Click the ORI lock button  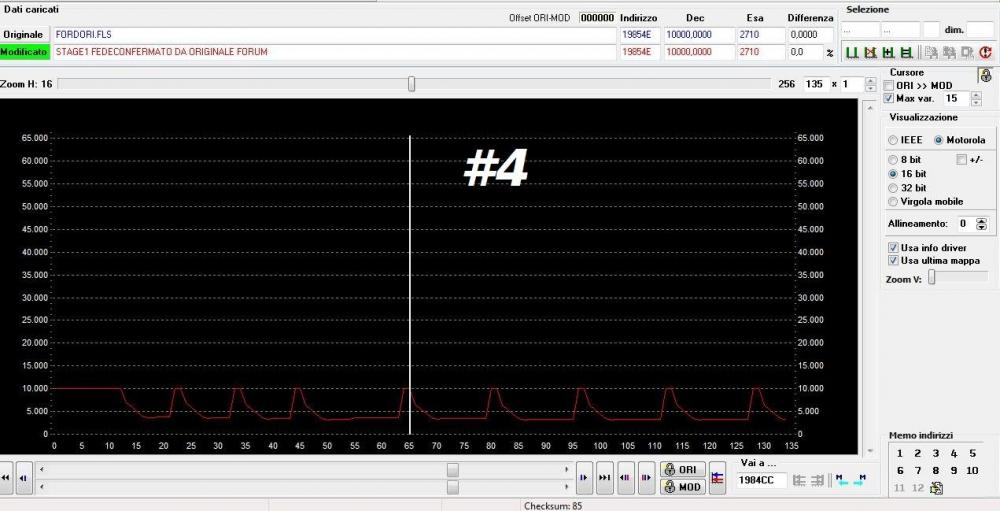pos(683,470)
